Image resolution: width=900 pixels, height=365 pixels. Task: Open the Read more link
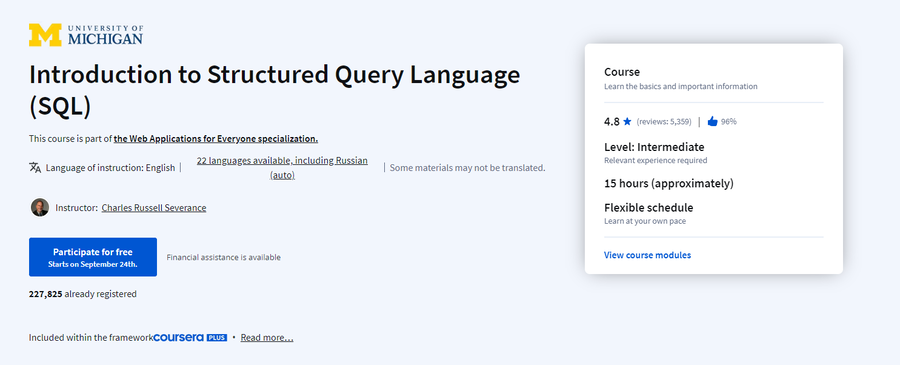click(267, 337)
